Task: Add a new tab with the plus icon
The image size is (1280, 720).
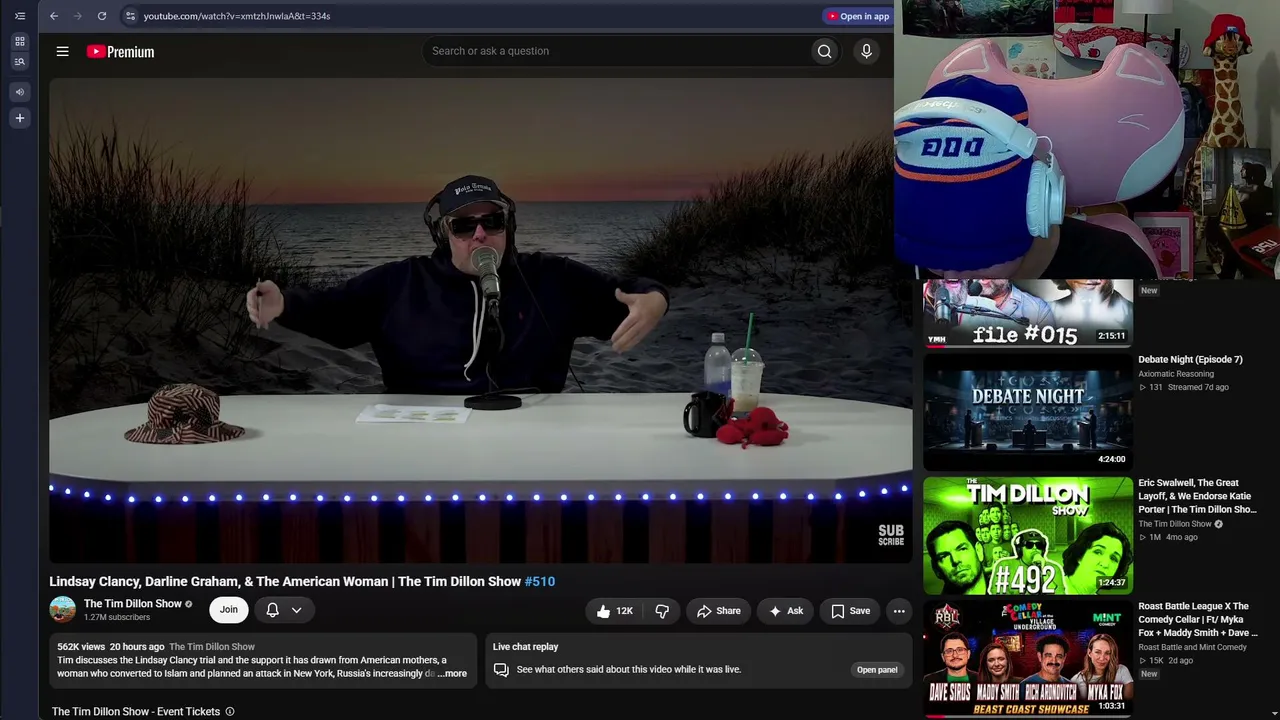Action: pyautogui.click(x=19, y=118)
